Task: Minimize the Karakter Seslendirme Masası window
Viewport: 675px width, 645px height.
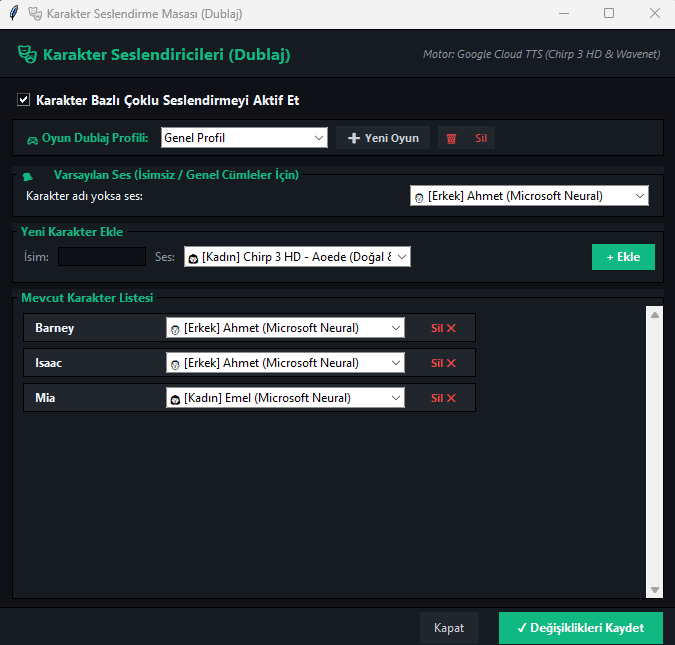Action: point(564,13)
